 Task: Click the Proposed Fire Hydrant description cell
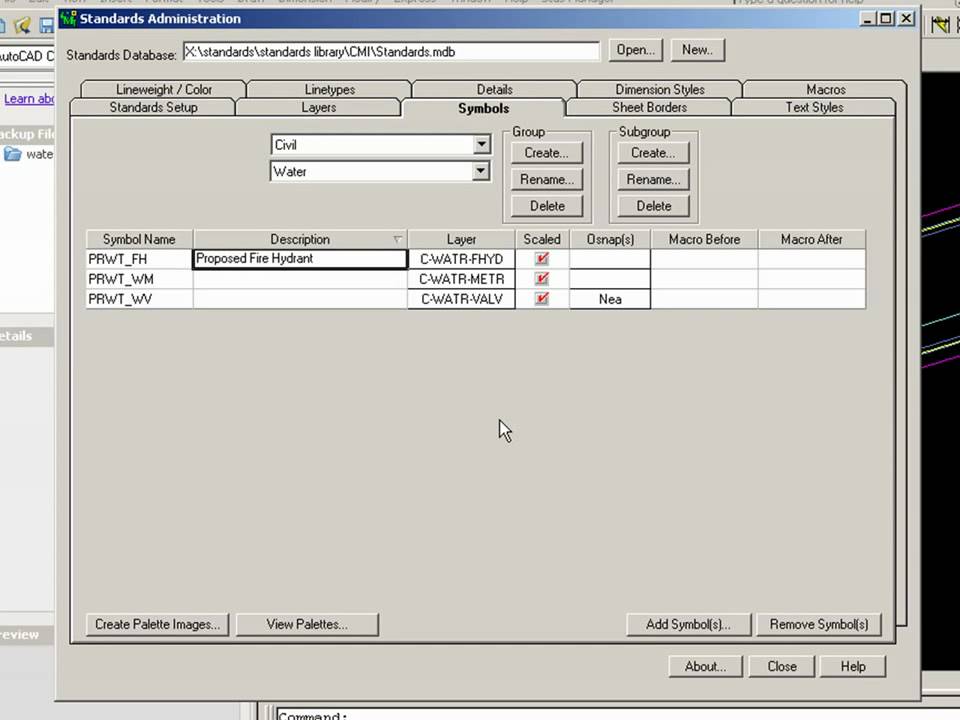click(x=300, y=258)
